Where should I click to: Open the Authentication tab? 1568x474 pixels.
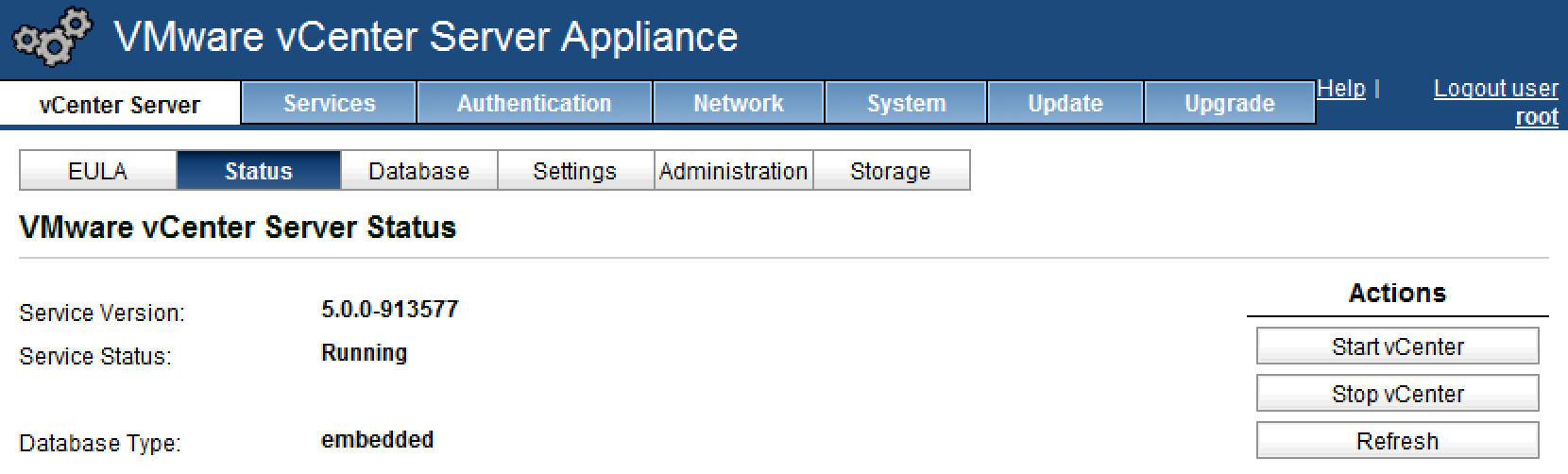(x=535, y=103)
